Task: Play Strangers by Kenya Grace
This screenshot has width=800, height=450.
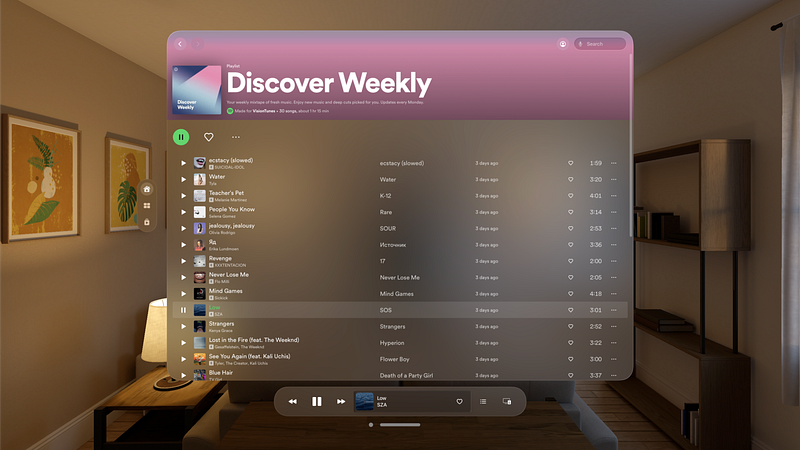Action: (183, 327)
